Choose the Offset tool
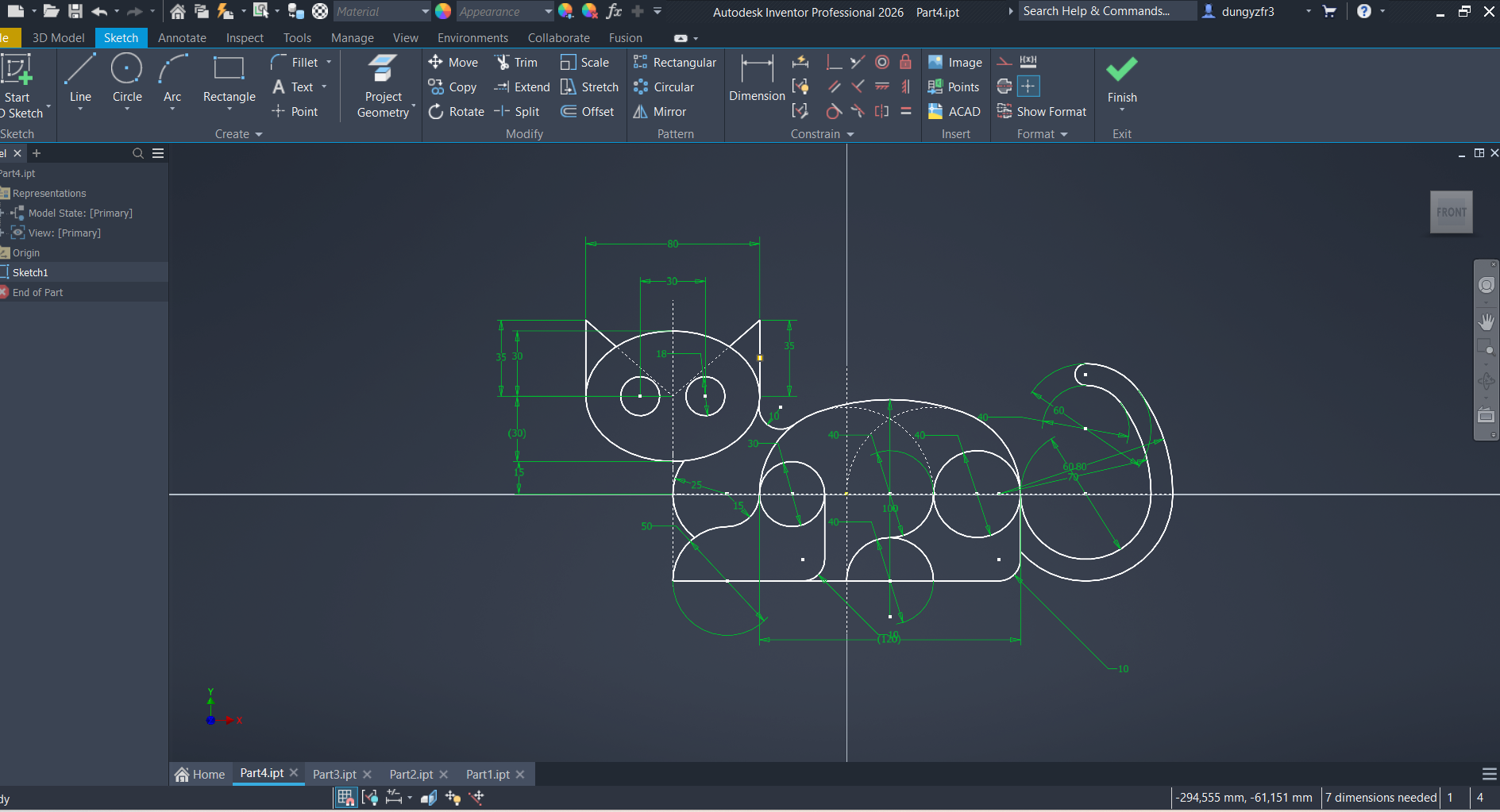1500x812 pixels. tap(588, 112)
